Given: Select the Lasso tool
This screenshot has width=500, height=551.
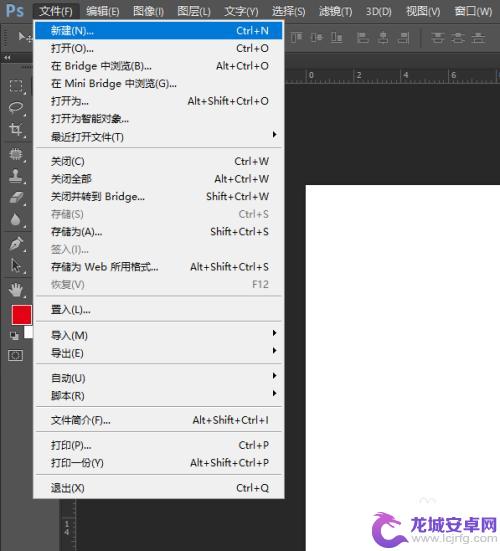Looking at the screenshot, I should tap(16, 108).
